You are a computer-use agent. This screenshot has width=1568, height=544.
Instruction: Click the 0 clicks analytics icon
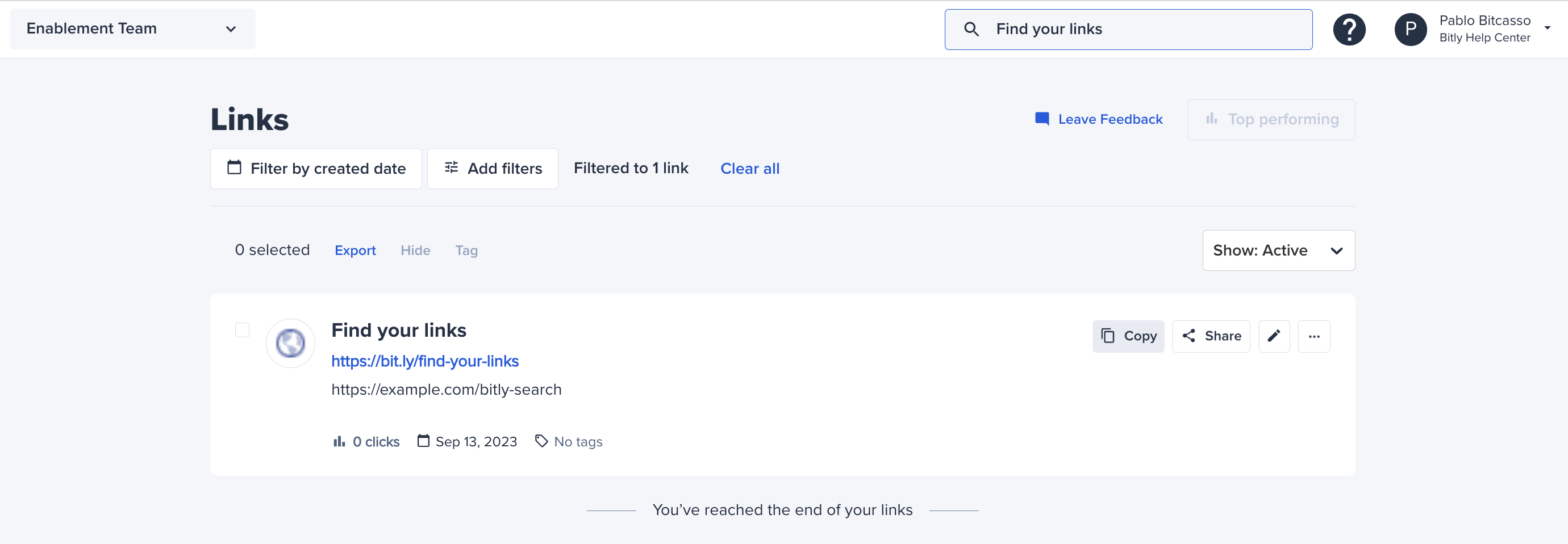click(339, 441)
